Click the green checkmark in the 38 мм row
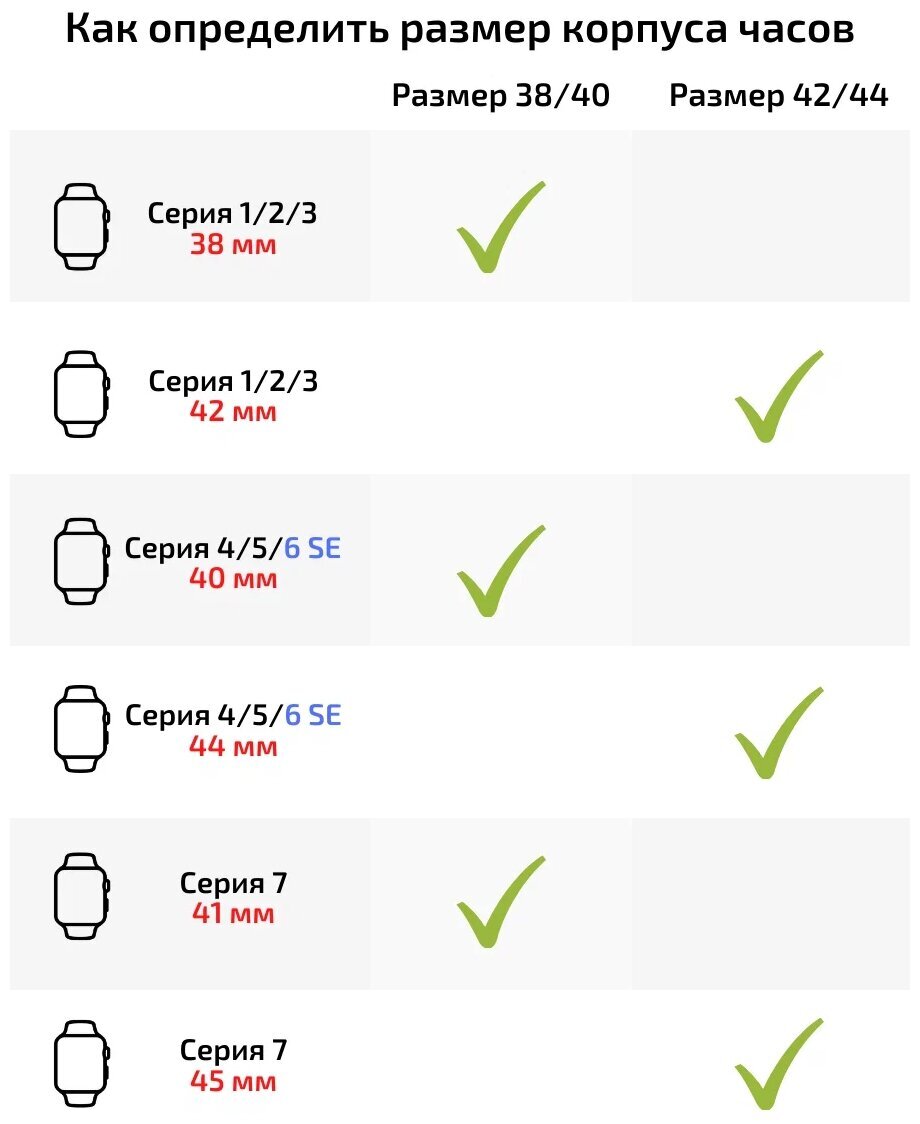 [x=498, y=229]
